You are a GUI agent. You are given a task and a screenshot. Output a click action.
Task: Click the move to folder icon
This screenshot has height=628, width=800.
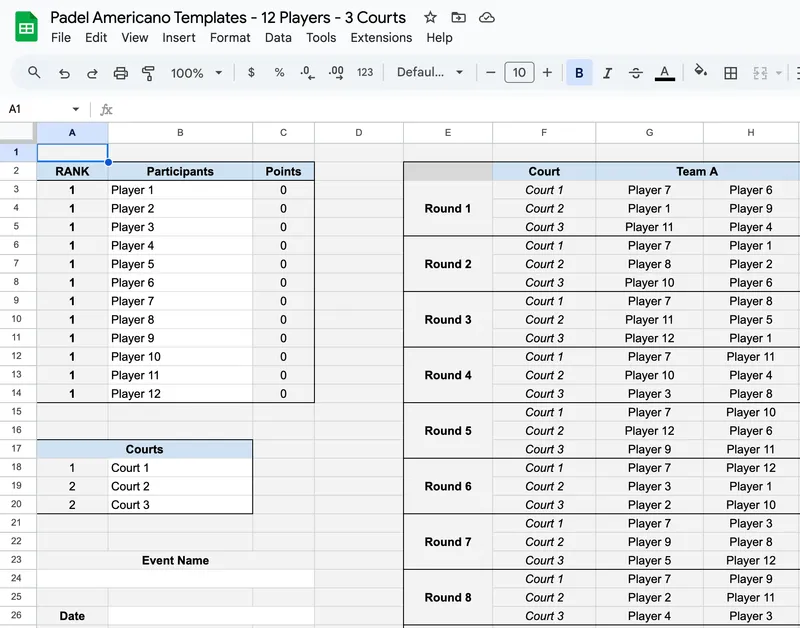(x=458, y=18)
